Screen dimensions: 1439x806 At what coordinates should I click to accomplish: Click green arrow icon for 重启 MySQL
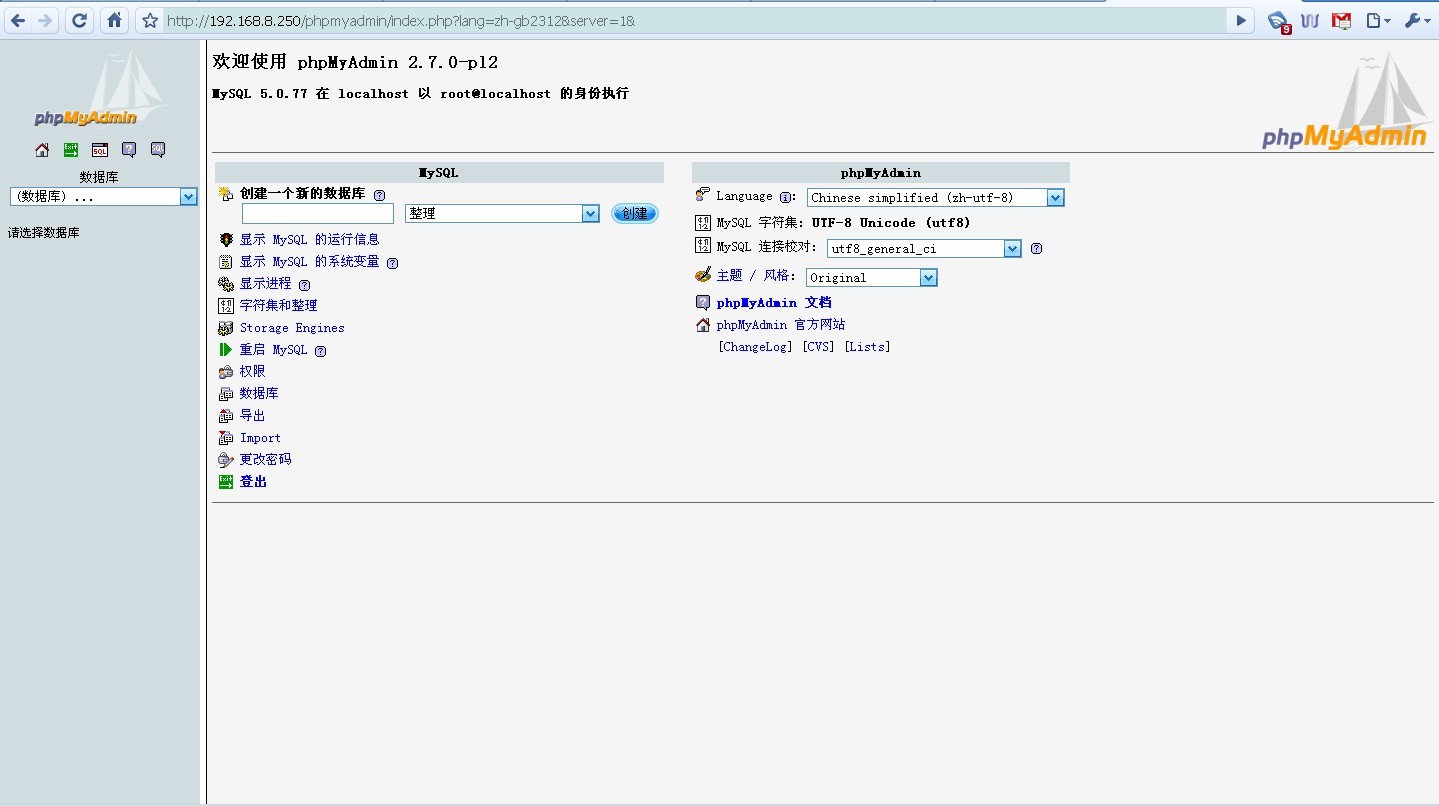click(x=226, y=350)
